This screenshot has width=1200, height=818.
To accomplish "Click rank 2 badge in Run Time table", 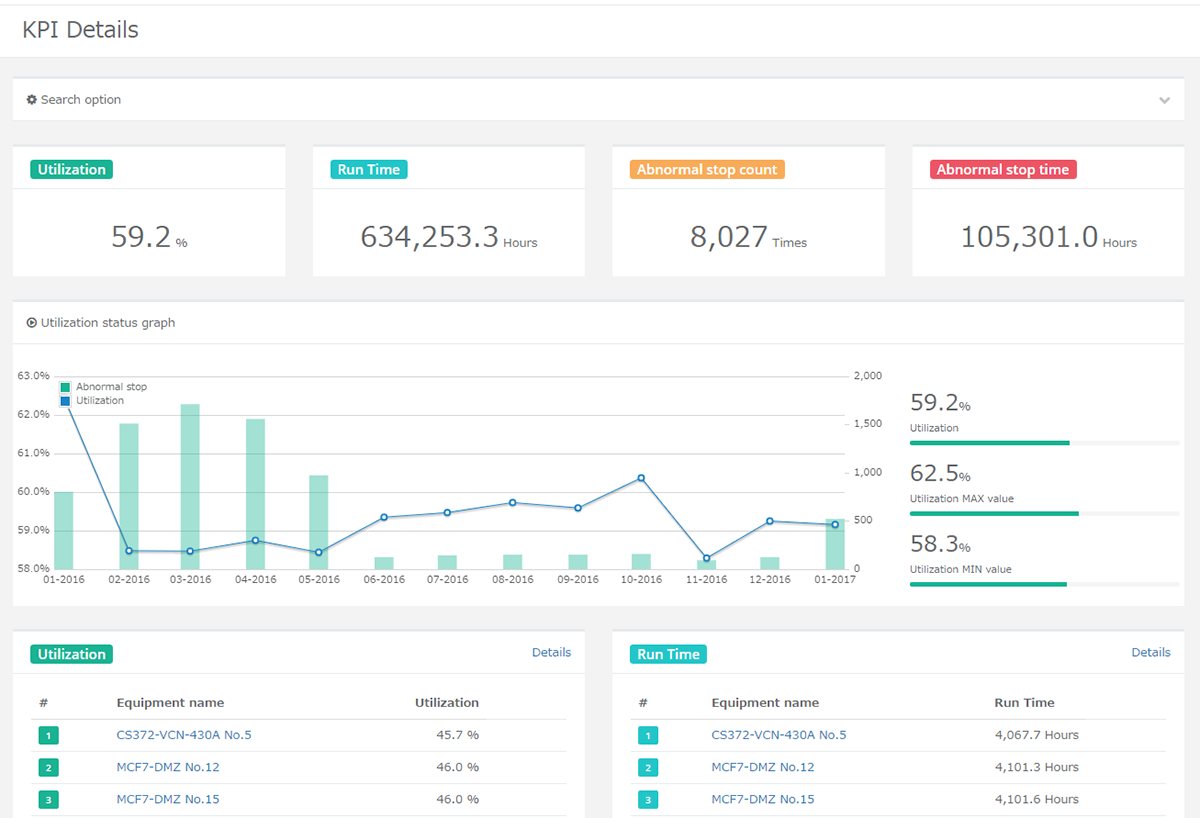I will click(x=648, y=768).
